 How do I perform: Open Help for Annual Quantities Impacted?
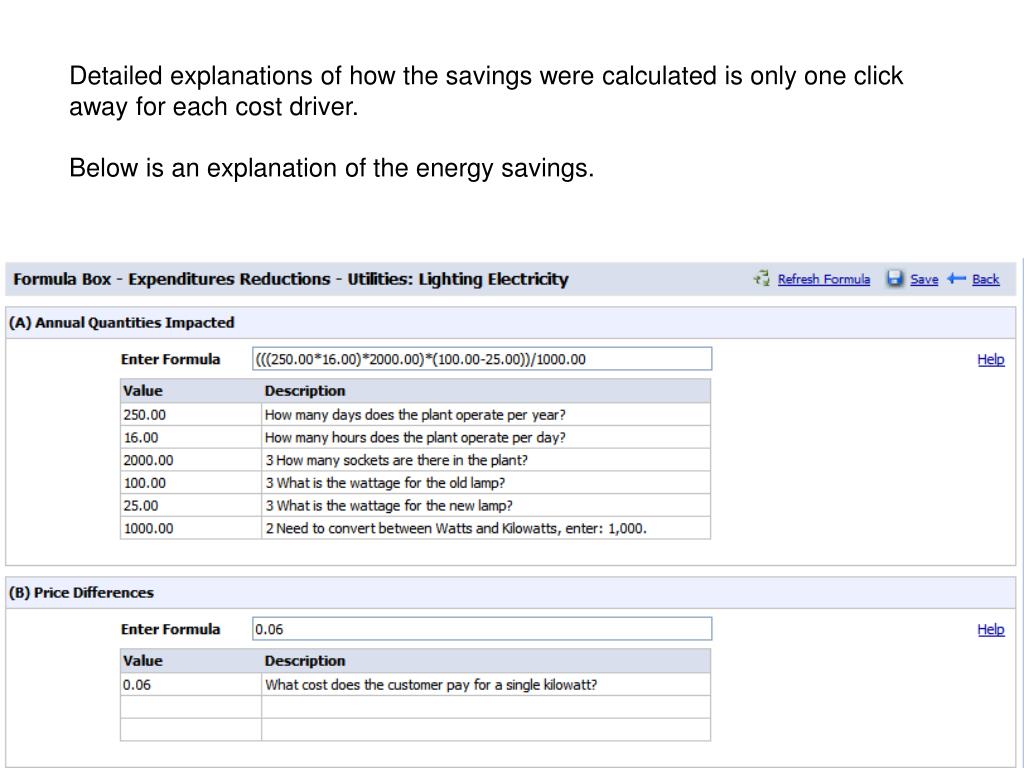[991, 359]
